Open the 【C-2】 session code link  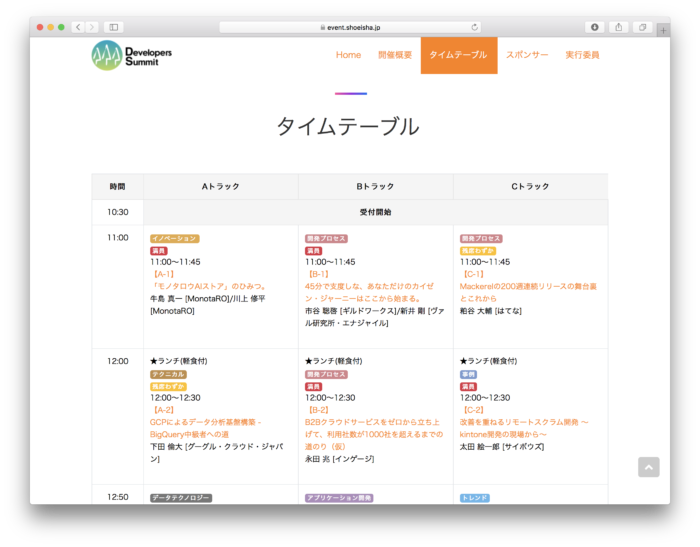tap(473, 410)
